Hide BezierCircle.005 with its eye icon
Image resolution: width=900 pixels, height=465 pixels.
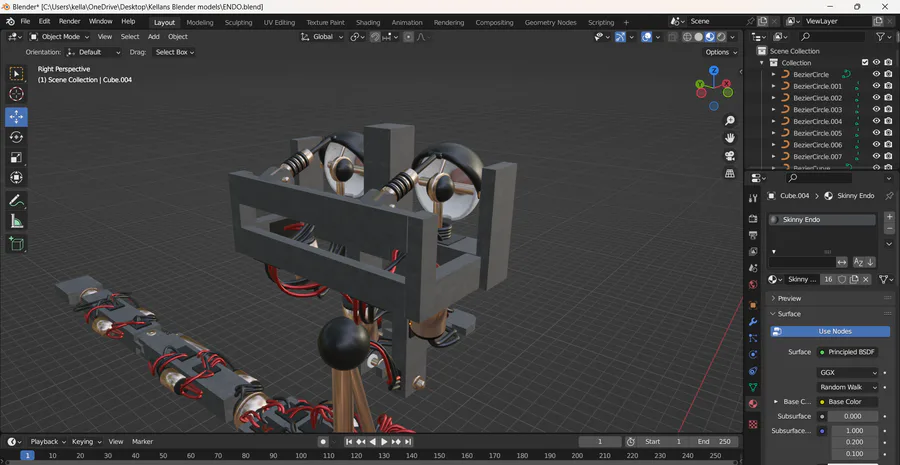[x=876, y=133]
